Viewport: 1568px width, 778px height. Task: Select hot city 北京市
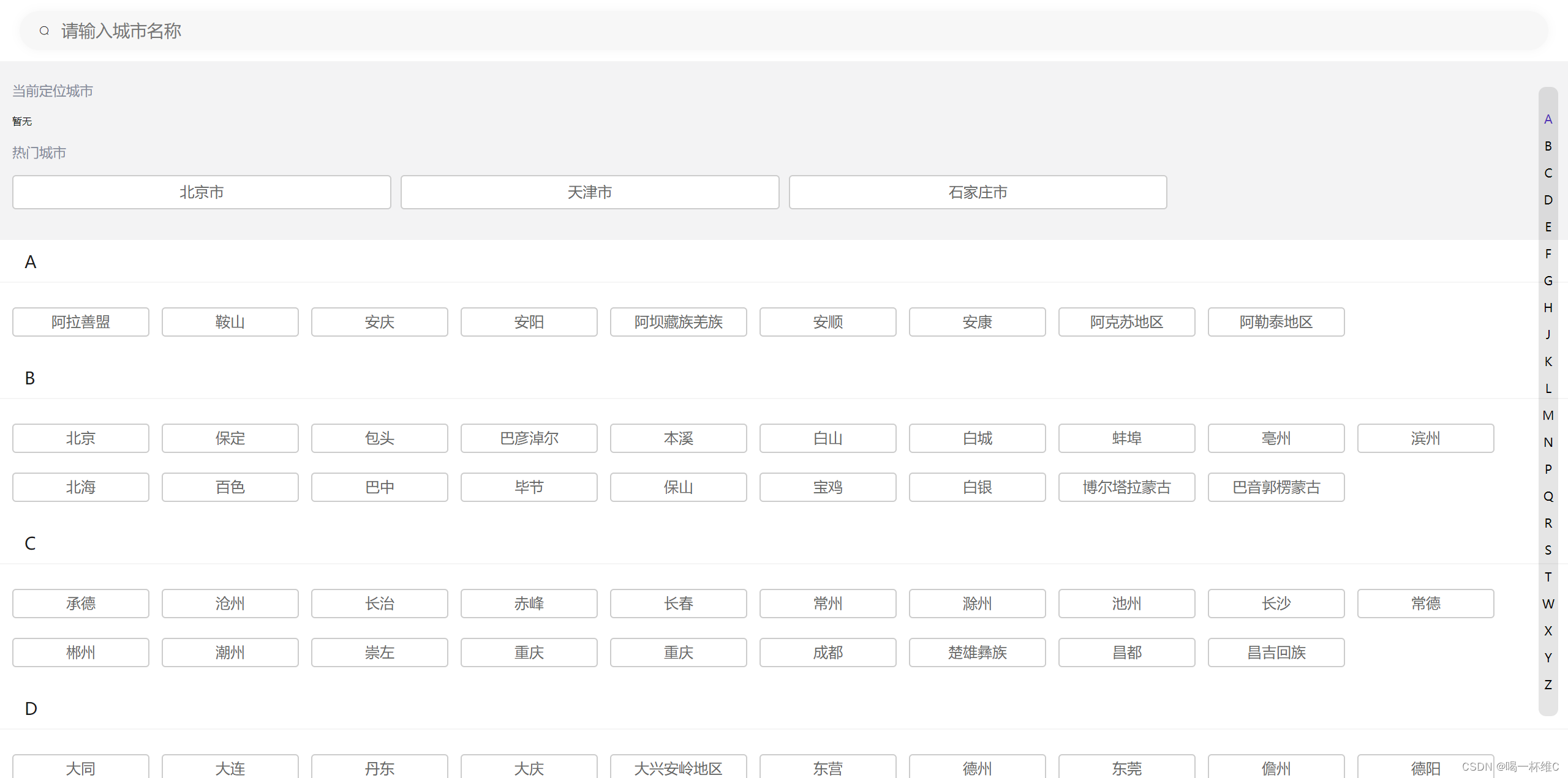[202, 192]
